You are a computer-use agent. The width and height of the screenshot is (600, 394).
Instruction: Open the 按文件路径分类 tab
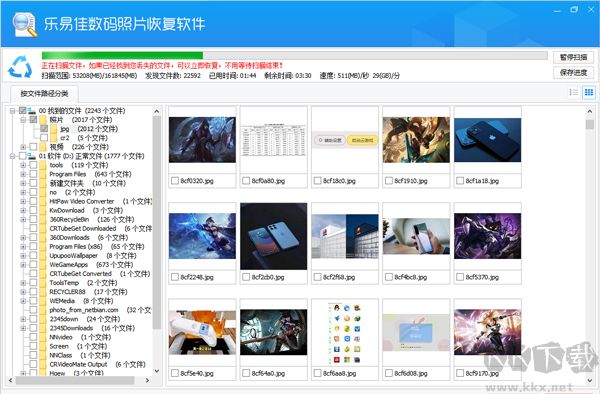[x=44, y=93]
